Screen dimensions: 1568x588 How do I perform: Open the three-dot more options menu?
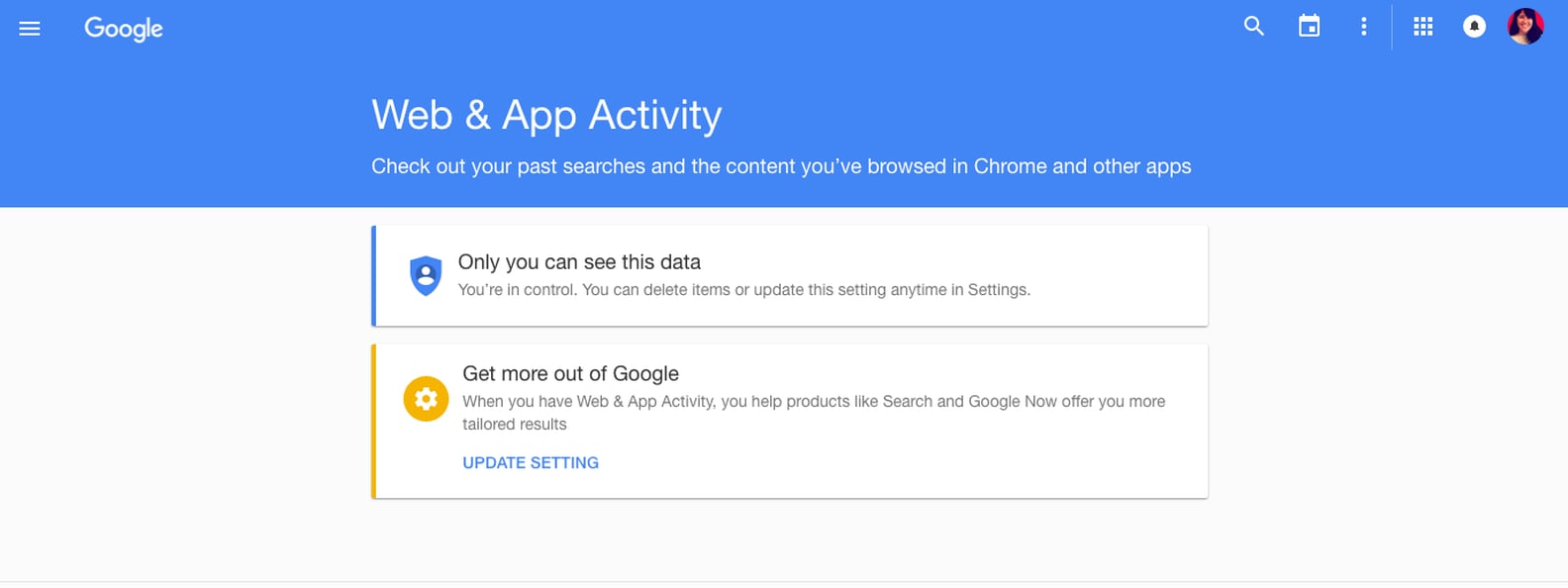(x=1363, y=27)
